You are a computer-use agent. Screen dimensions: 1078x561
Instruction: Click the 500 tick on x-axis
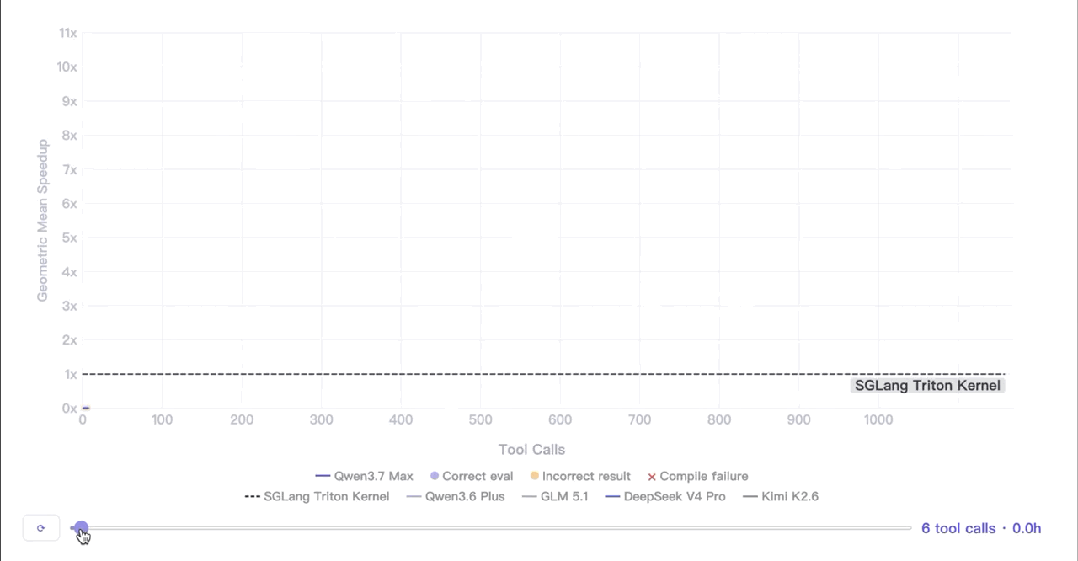point(481,419)
